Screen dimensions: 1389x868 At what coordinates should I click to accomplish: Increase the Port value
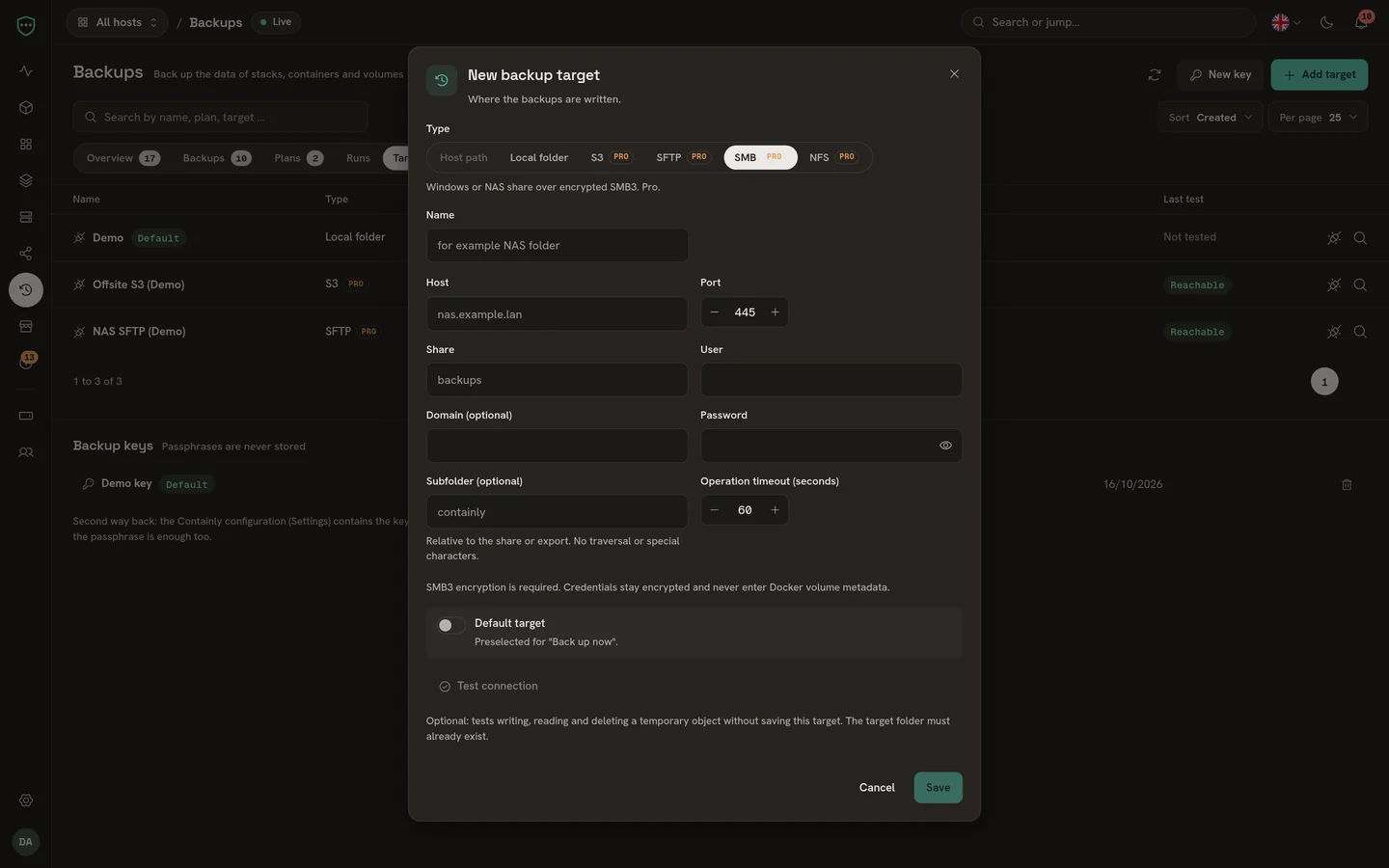point(775,312)
